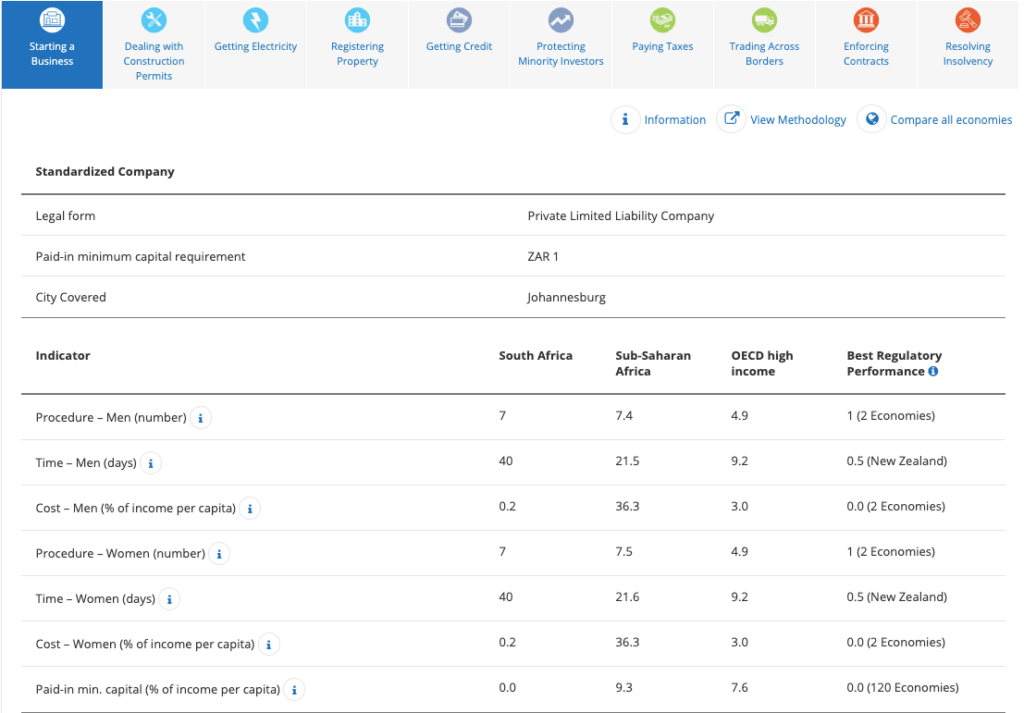Image resolution: width=1024 pixels, height=713 pixels.
Task: Show info for Cost – Women indicator
Action: pos(269,644)
